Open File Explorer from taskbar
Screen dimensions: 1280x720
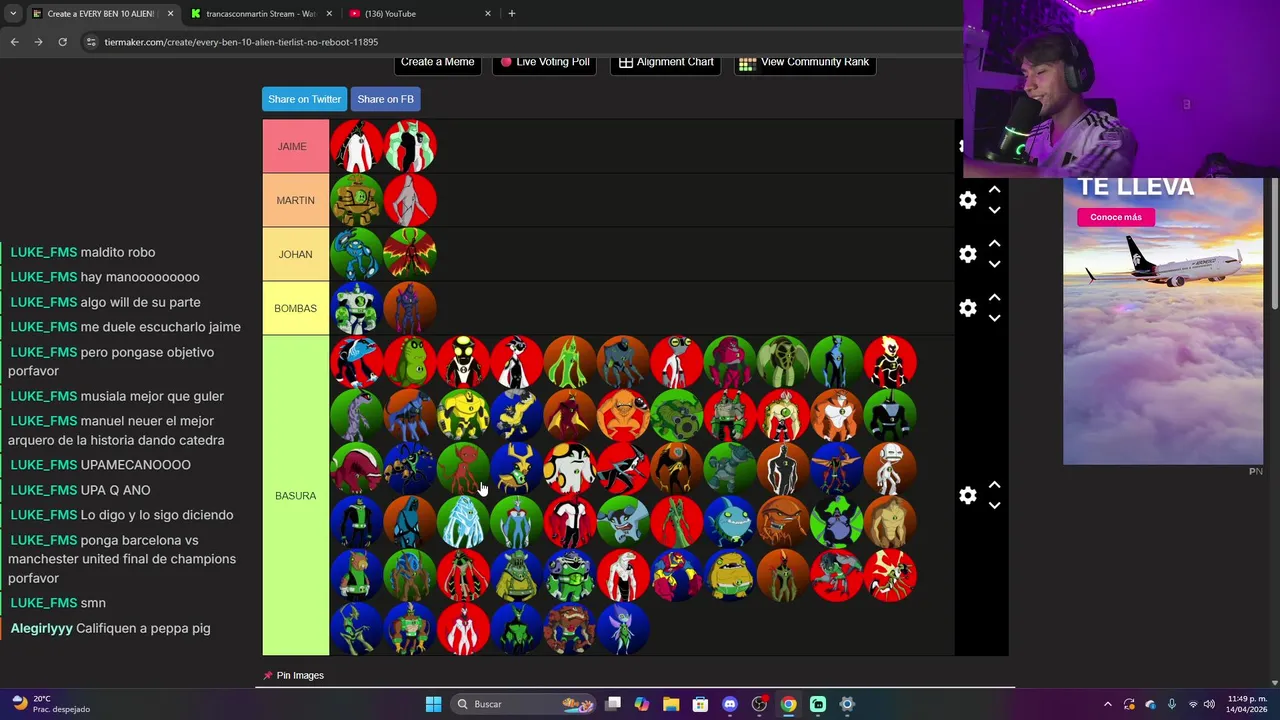pyautogui.click(x=671, y=704)
